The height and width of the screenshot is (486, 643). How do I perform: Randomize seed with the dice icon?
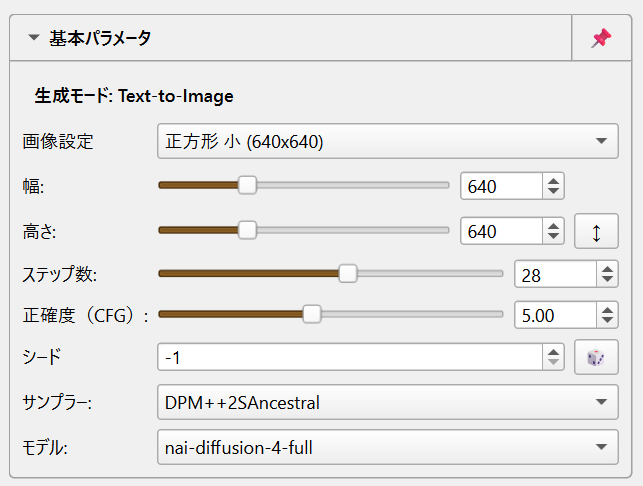coord(596,357)
